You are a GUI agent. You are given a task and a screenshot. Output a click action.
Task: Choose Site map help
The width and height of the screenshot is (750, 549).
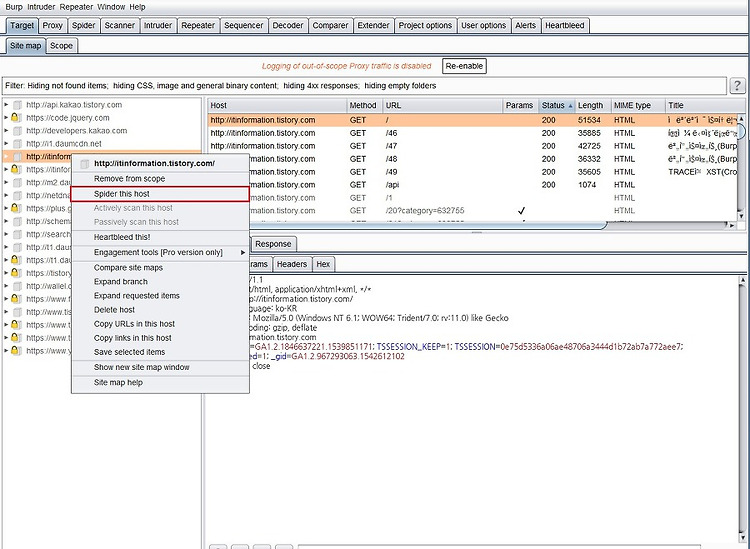[x=160, y=383]
